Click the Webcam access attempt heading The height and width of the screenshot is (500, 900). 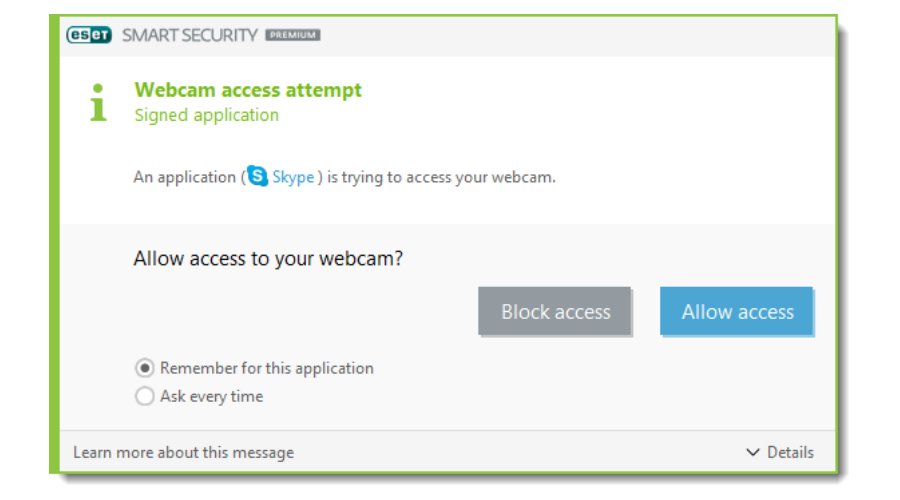[248, 90]
